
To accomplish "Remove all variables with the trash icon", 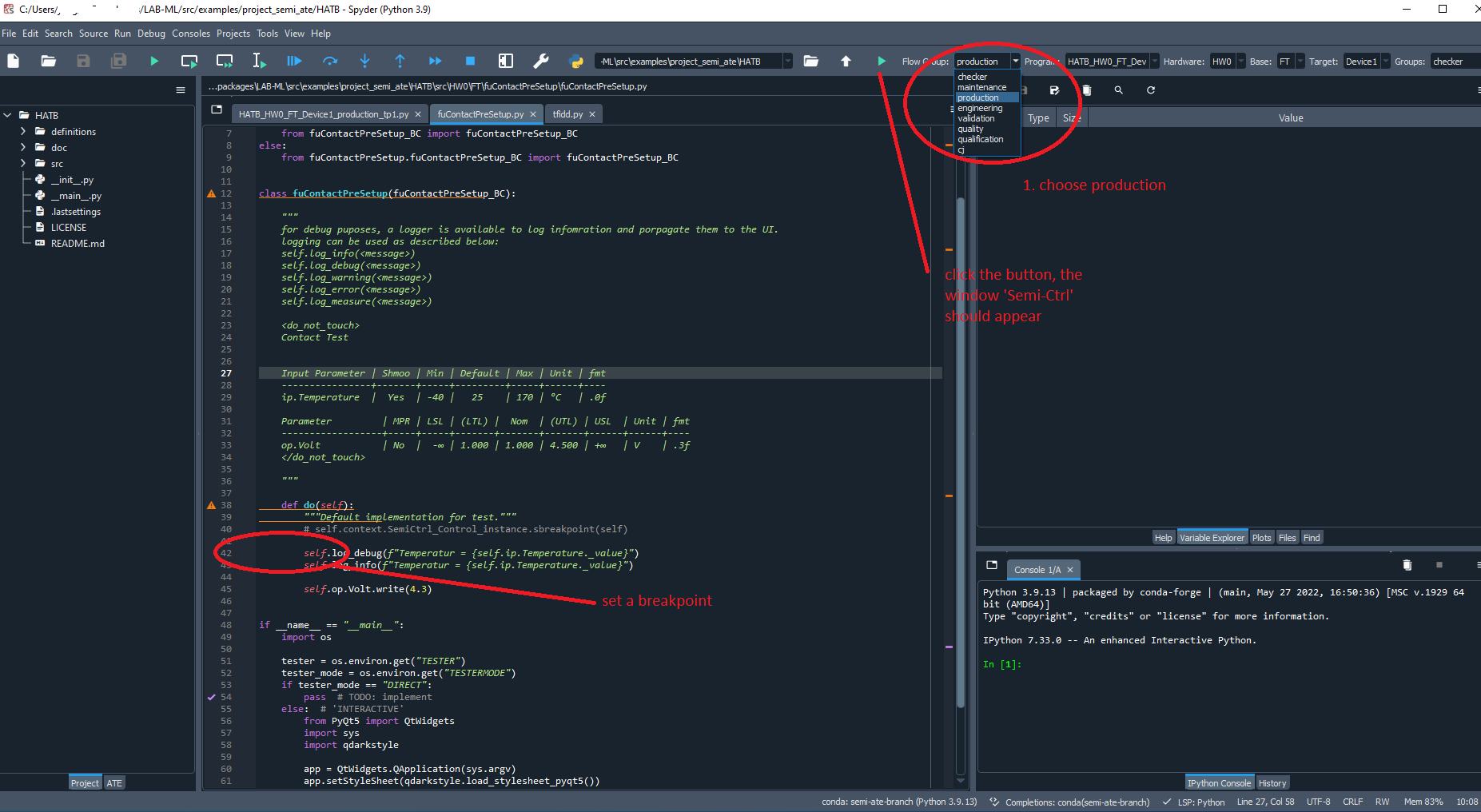I will [1086, 90].
